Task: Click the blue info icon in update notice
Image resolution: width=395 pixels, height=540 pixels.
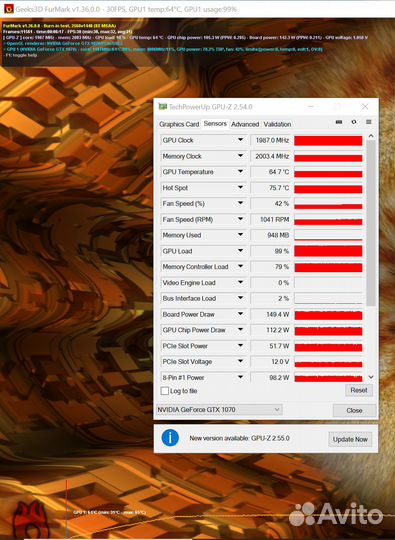Action: [x=170, y=438]
